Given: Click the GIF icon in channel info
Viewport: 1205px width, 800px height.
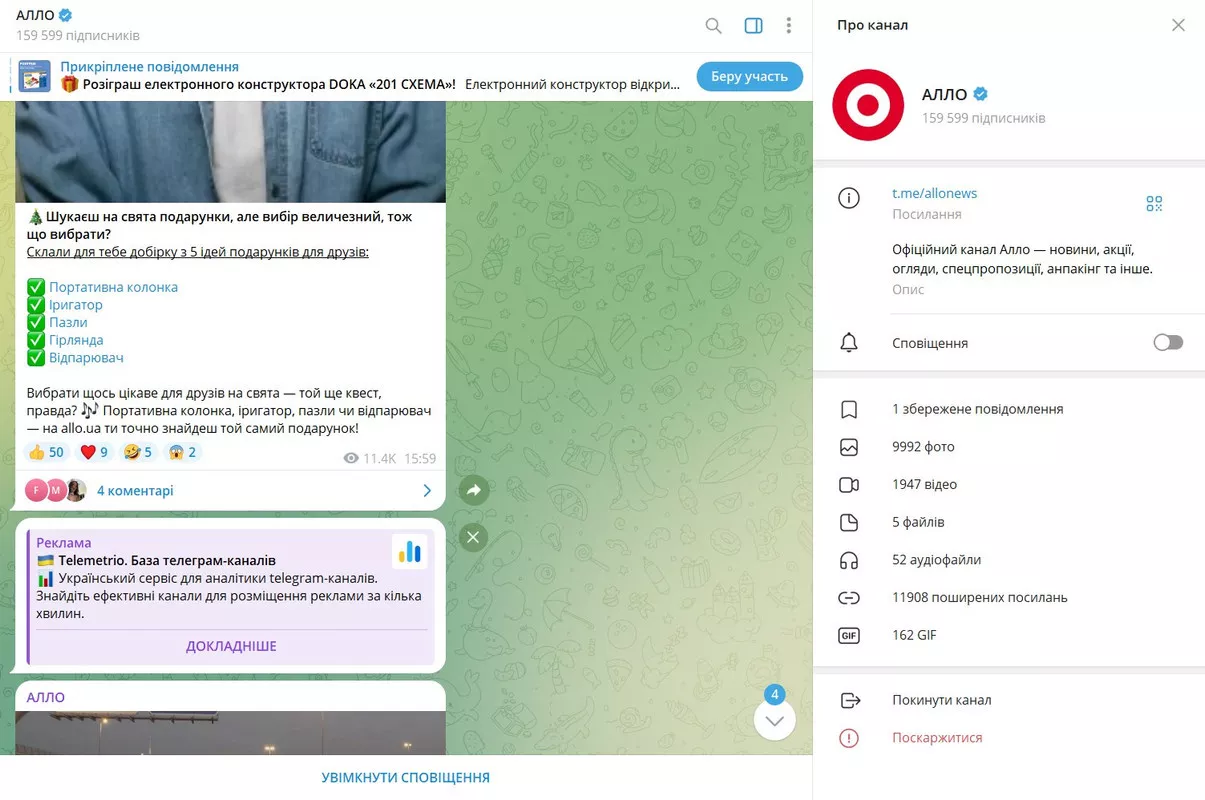Looking at the screenshot, I should (849, 635).
